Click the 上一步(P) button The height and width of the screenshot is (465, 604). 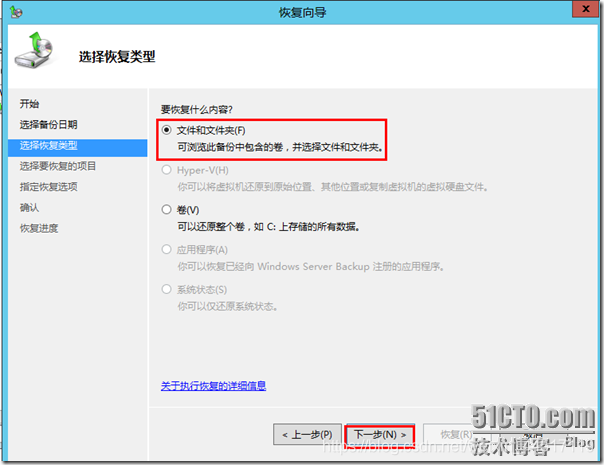pyautogui.click(x=307, y=435)
